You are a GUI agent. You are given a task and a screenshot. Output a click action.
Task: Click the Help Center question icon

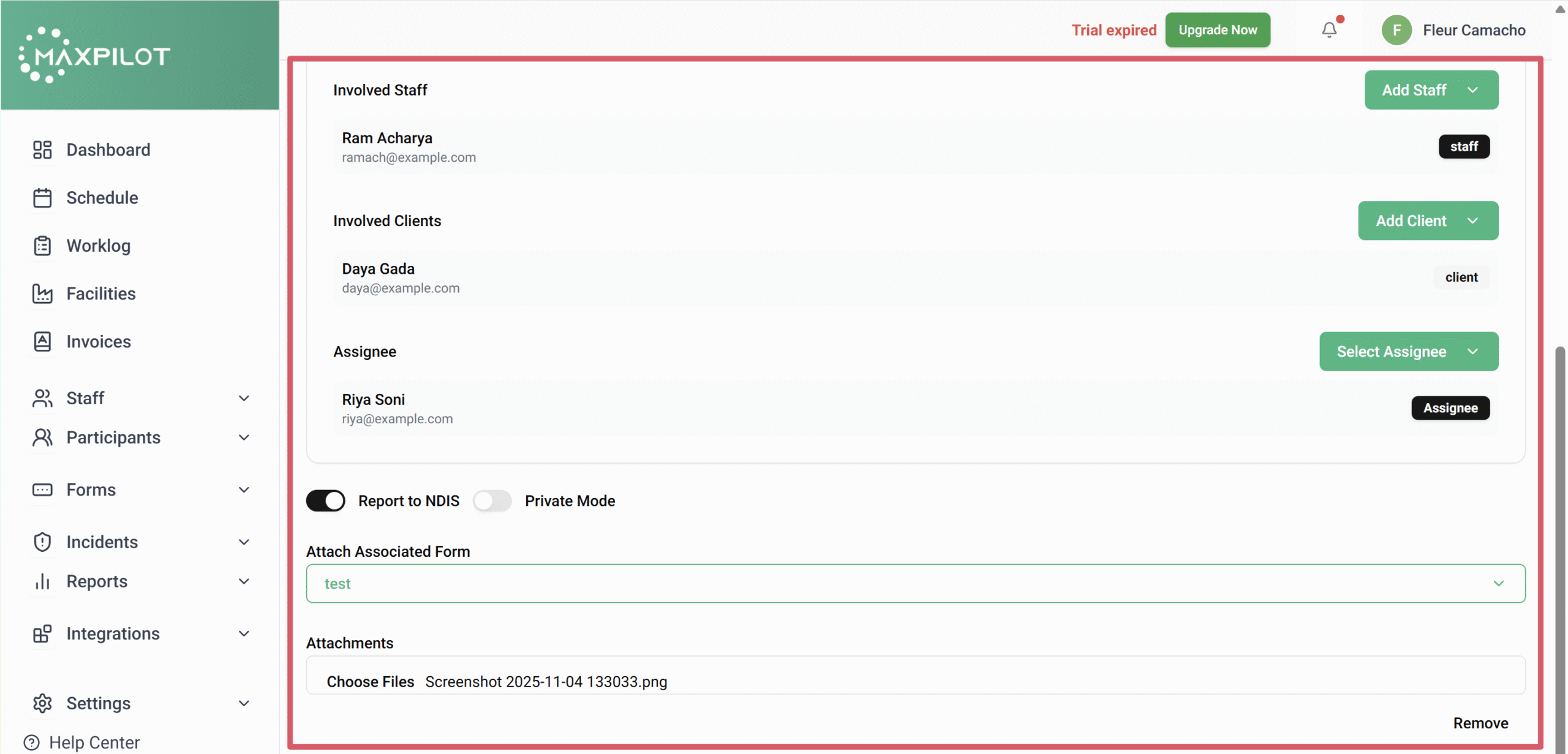coord(31,742)
